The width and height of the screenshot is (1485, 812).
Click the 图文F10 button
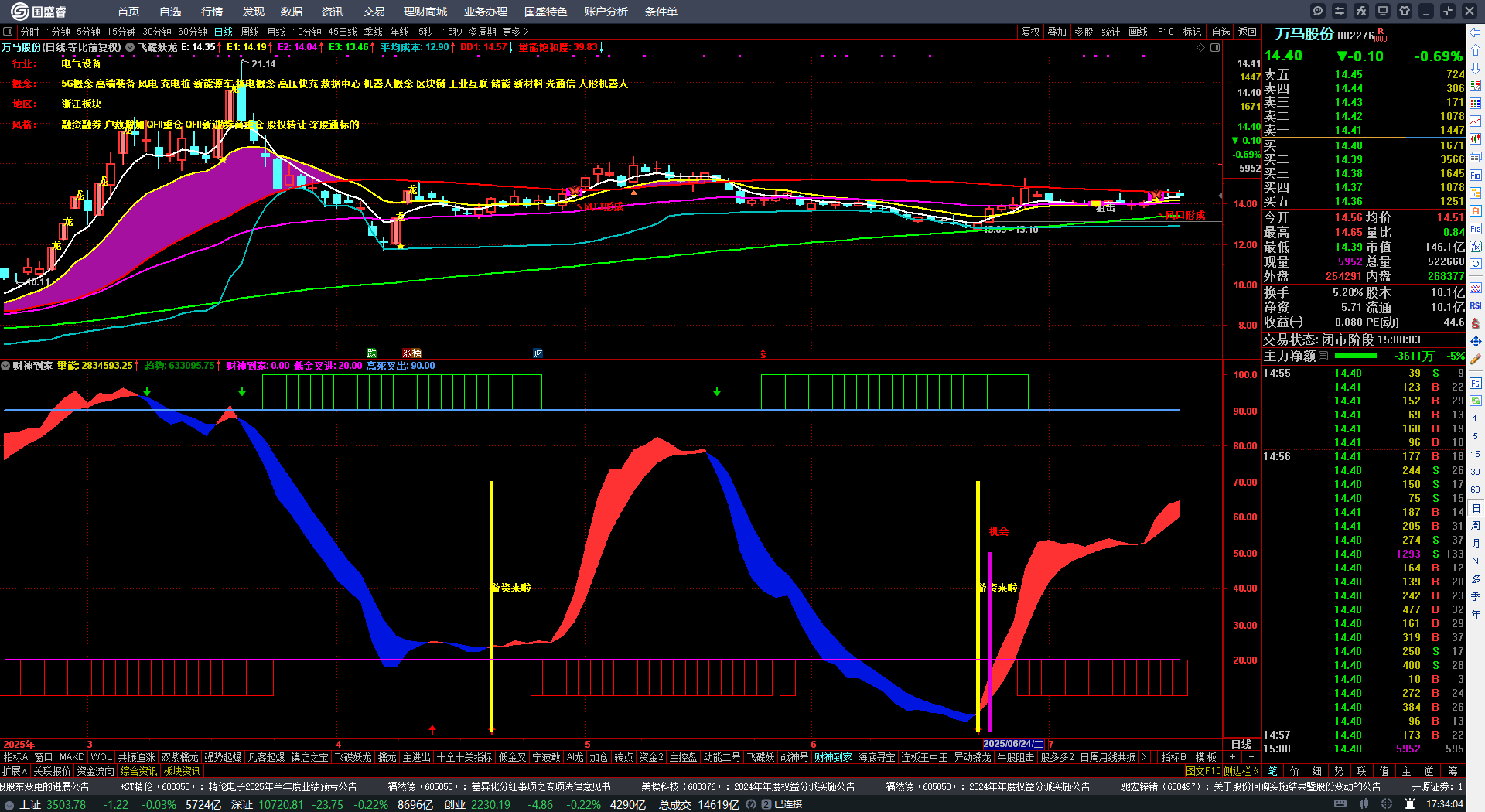(x=1203, y=771)
